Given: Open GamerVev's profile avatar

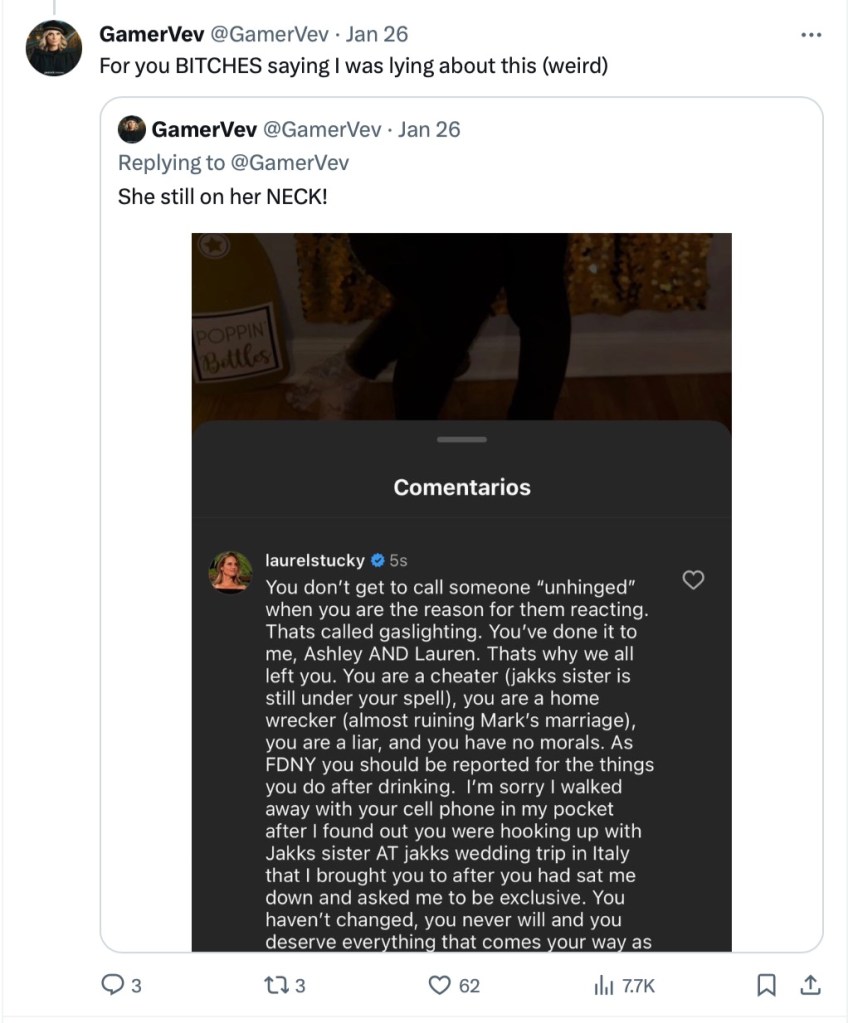Looking at the screenshot, I should 54,47.
